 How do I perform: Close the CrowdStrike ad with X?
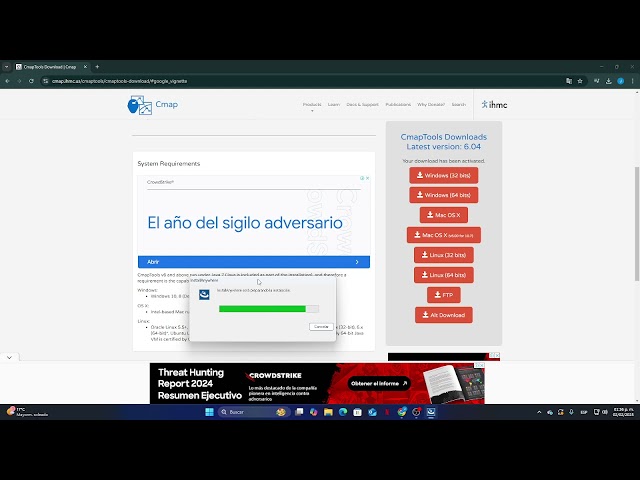click(x=367, y=178)
